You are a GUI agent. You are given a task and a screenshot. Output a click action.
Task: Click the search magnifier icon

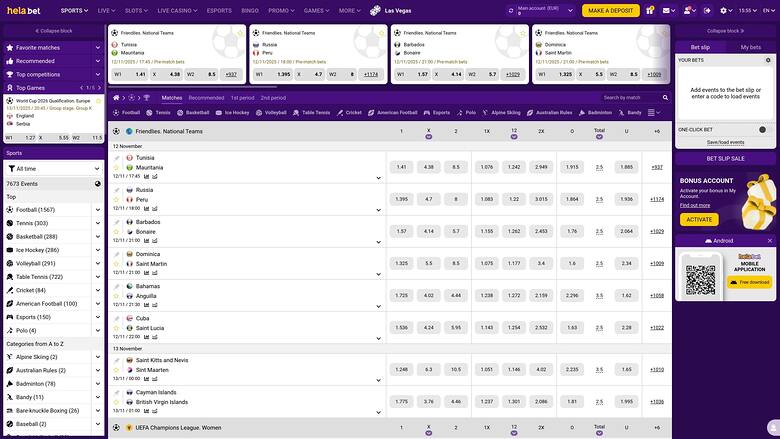(665, 98)
